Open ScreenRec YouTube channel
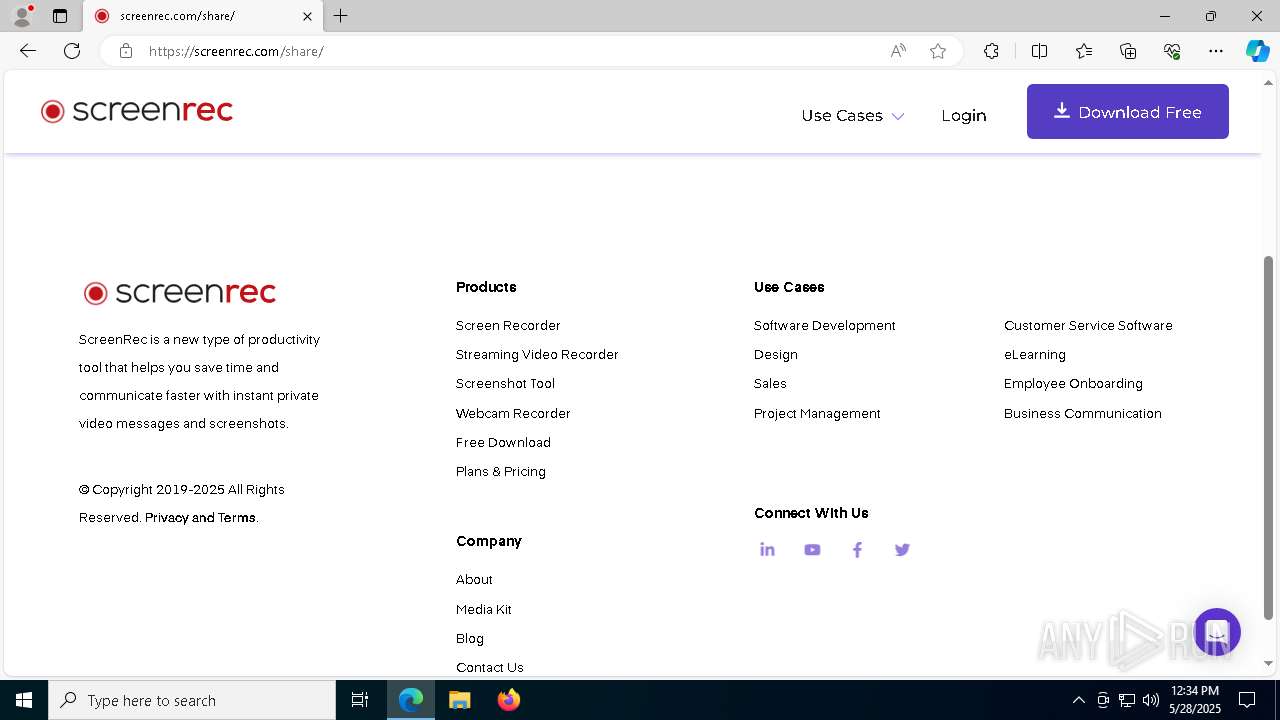1280x720 pixels. click(812, 550)
